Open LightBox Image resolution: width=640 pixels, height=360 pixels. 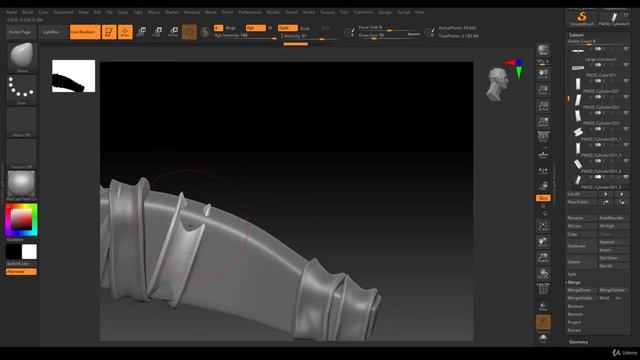tap(51, 32)
